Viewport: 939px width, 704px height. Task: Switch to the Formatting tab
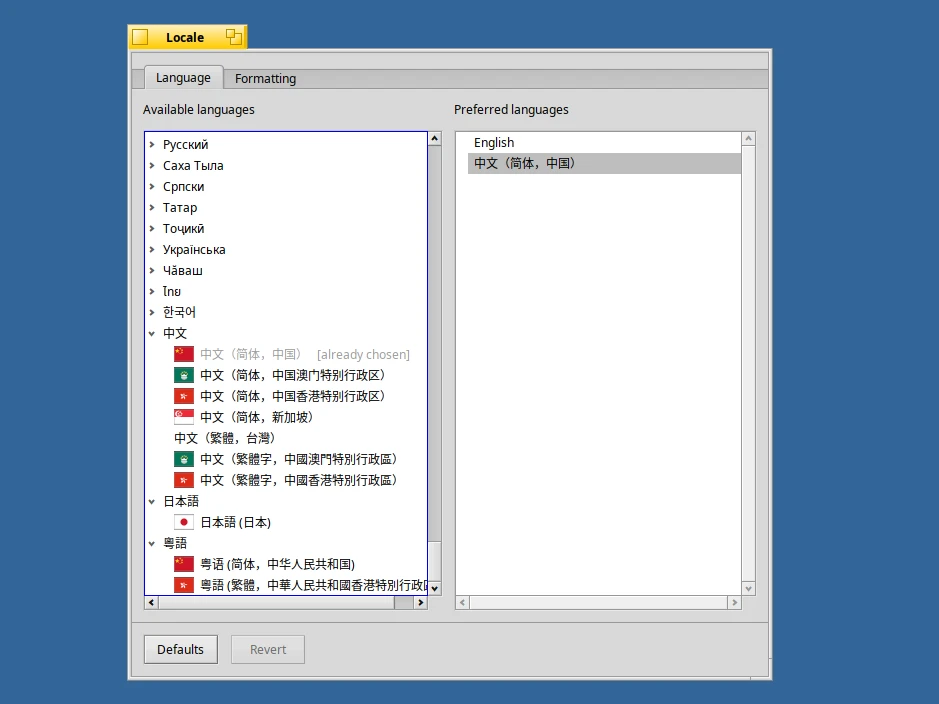pos(264,78)
